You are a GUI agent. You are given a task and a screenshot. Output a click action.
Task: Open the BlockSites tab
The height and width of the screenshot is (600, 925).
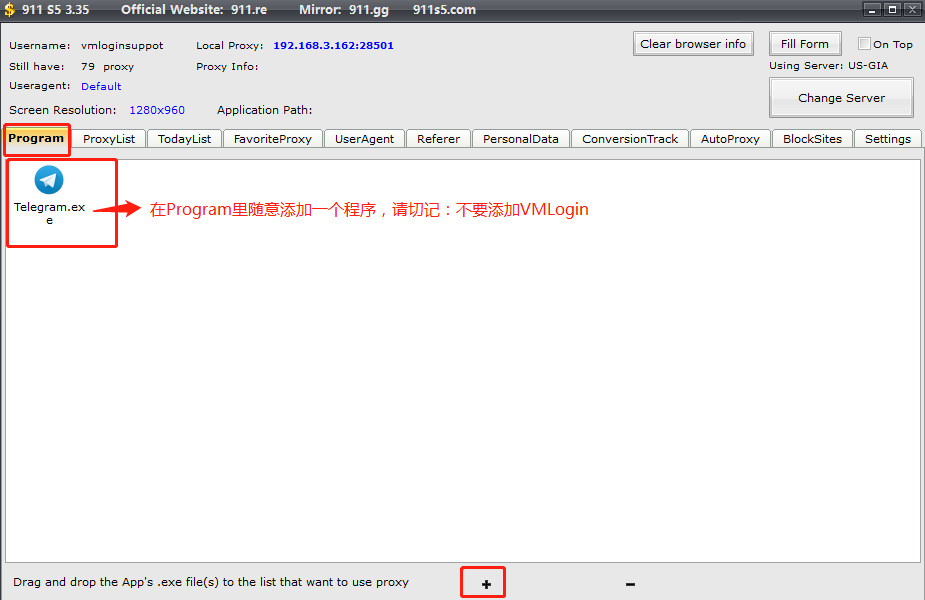coord(812,139)
